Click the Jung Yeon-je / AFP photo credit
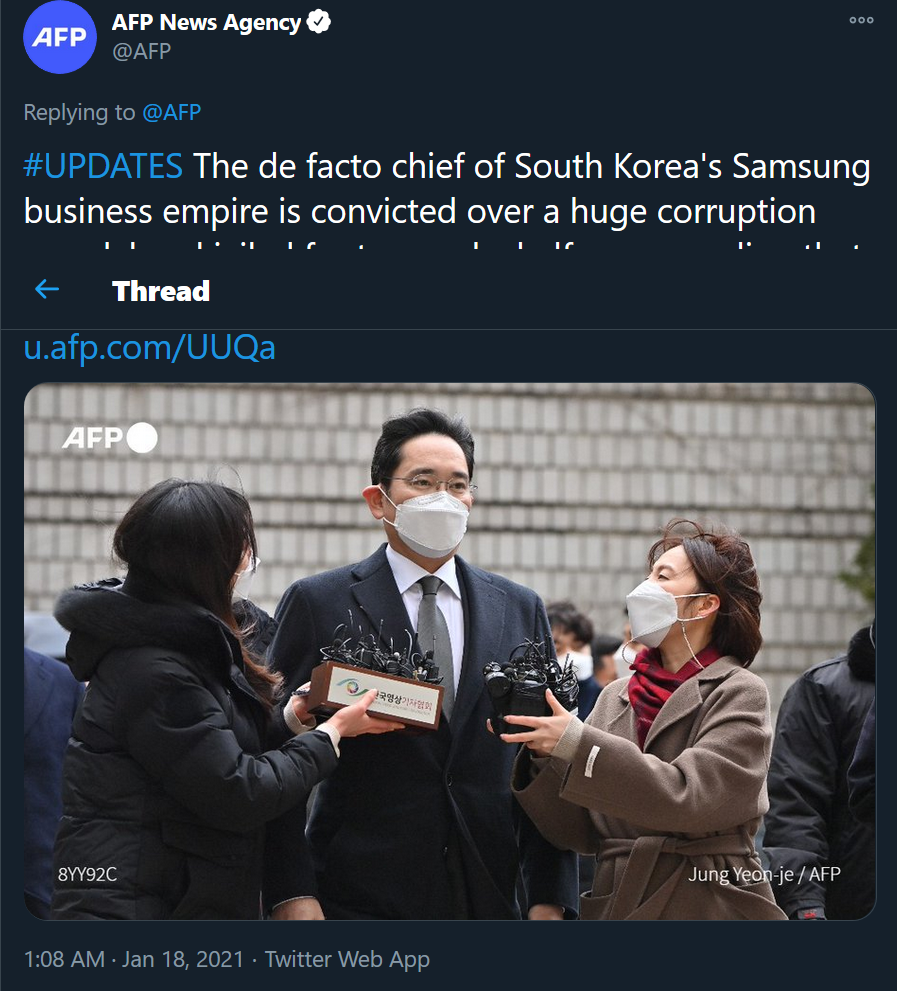 (764, 874)
